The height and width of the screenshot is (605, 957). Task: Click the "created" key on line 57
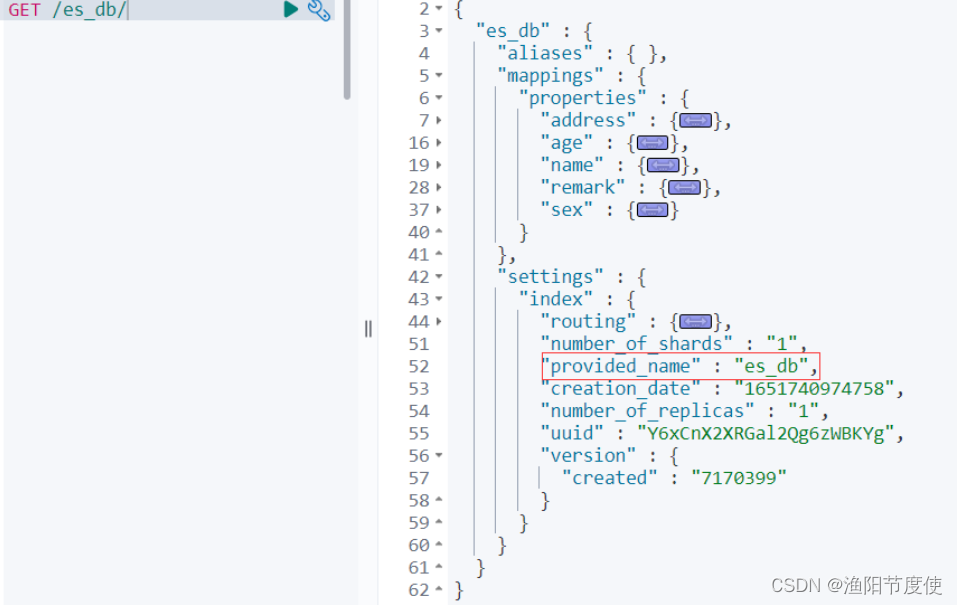[609, 479]
